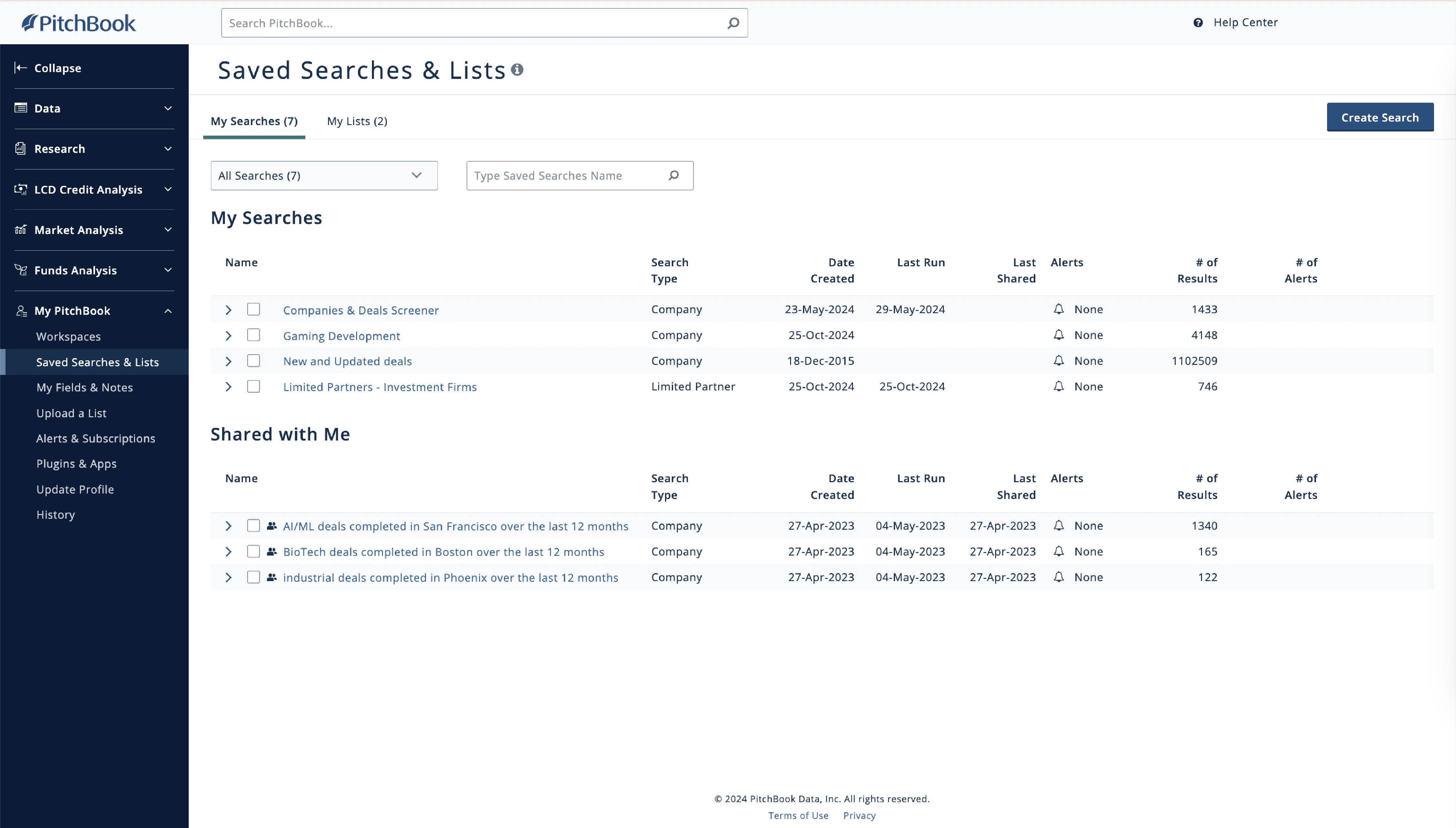Click the shared-users icon on BioTech deals row
Viewport: 1456px width, 828px height.
tap(272, 551)
